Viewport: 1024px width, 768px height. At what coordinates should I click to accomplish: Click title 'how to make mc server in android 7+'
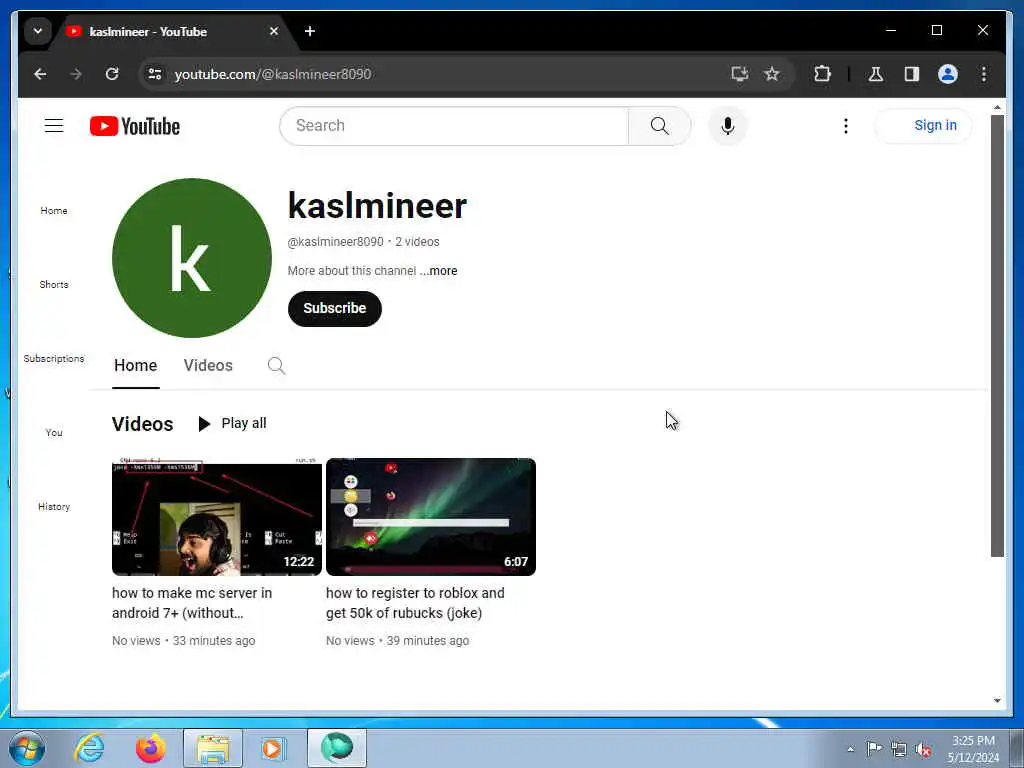pyautogui.click(x=192, y=603)
